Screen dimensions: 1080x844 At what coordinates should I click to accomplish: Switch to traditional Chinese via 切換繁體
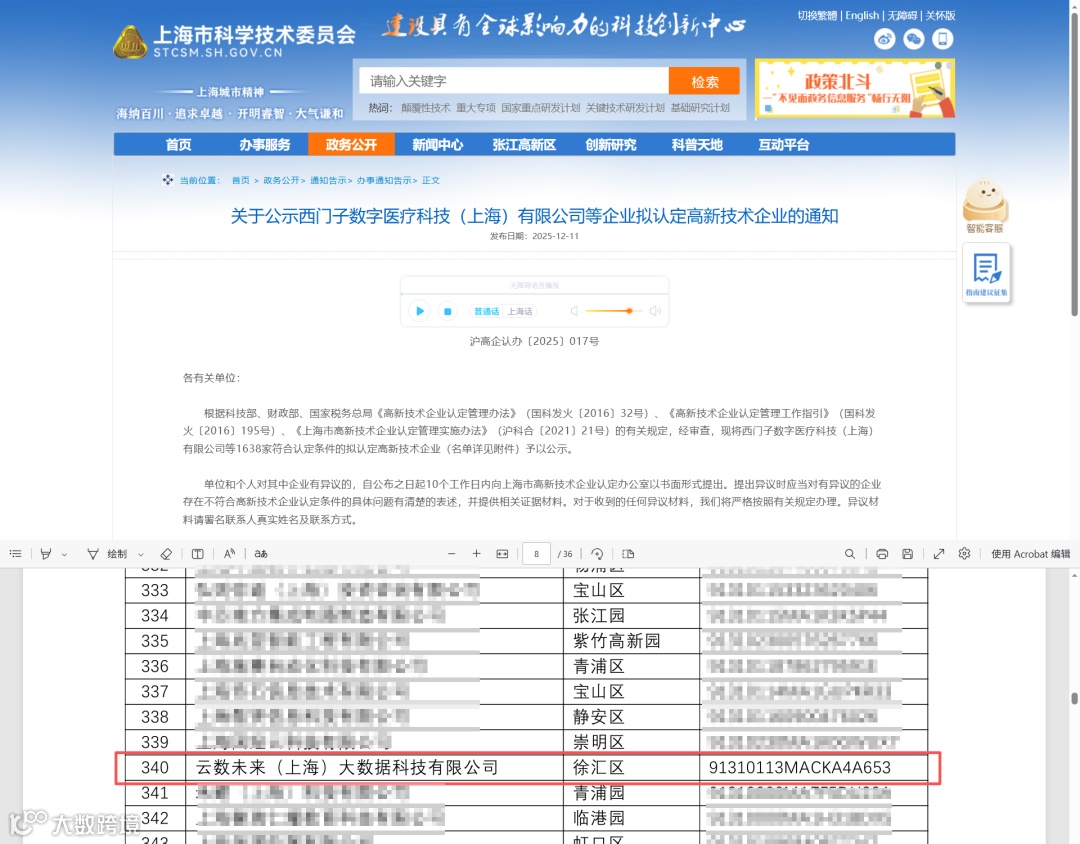[818, 15]
